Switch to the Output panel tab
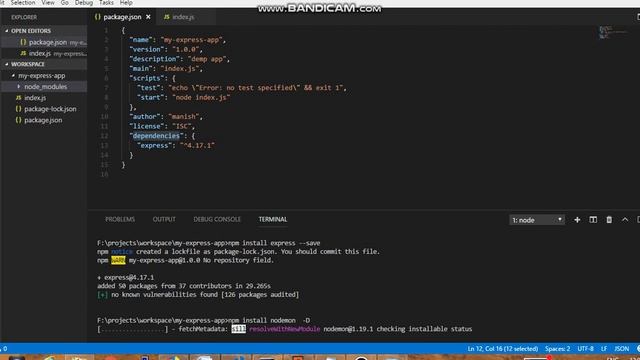 click(164, 220)
